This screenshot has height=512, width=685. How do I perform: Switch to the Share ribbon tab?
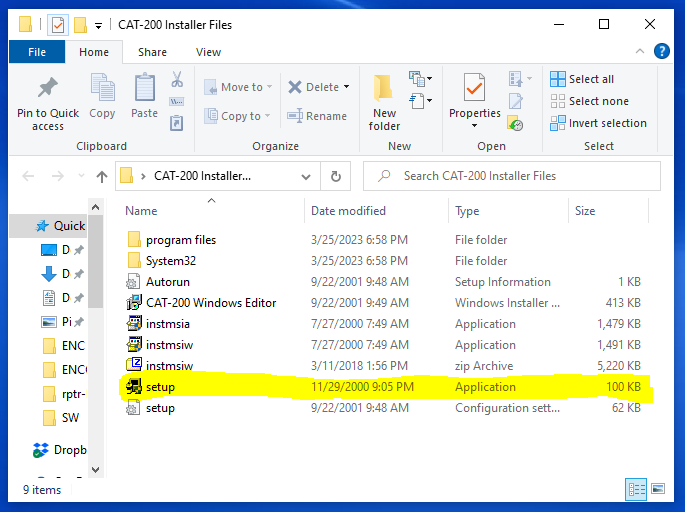click(x=152, y=52)
